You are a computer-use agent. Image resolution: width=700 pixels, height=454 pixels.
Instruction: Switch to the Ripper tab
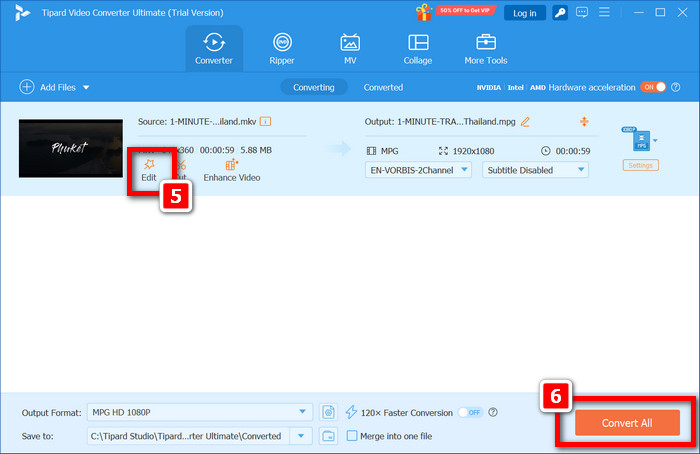tap(282, 49)
